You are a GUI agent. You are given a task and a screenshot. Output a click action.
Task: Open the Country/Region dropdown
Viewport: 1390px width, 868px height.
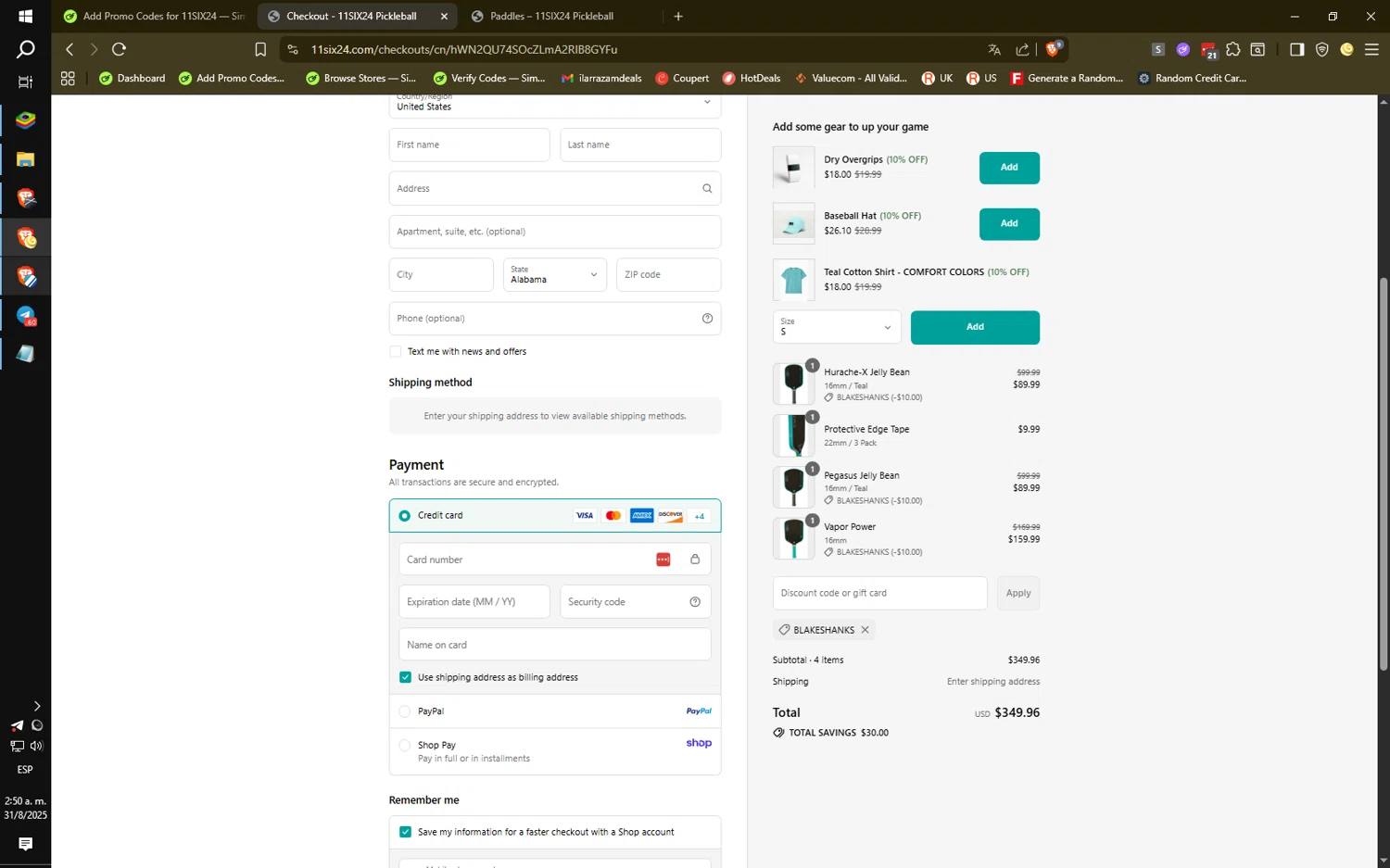click(x=555, y=105)
